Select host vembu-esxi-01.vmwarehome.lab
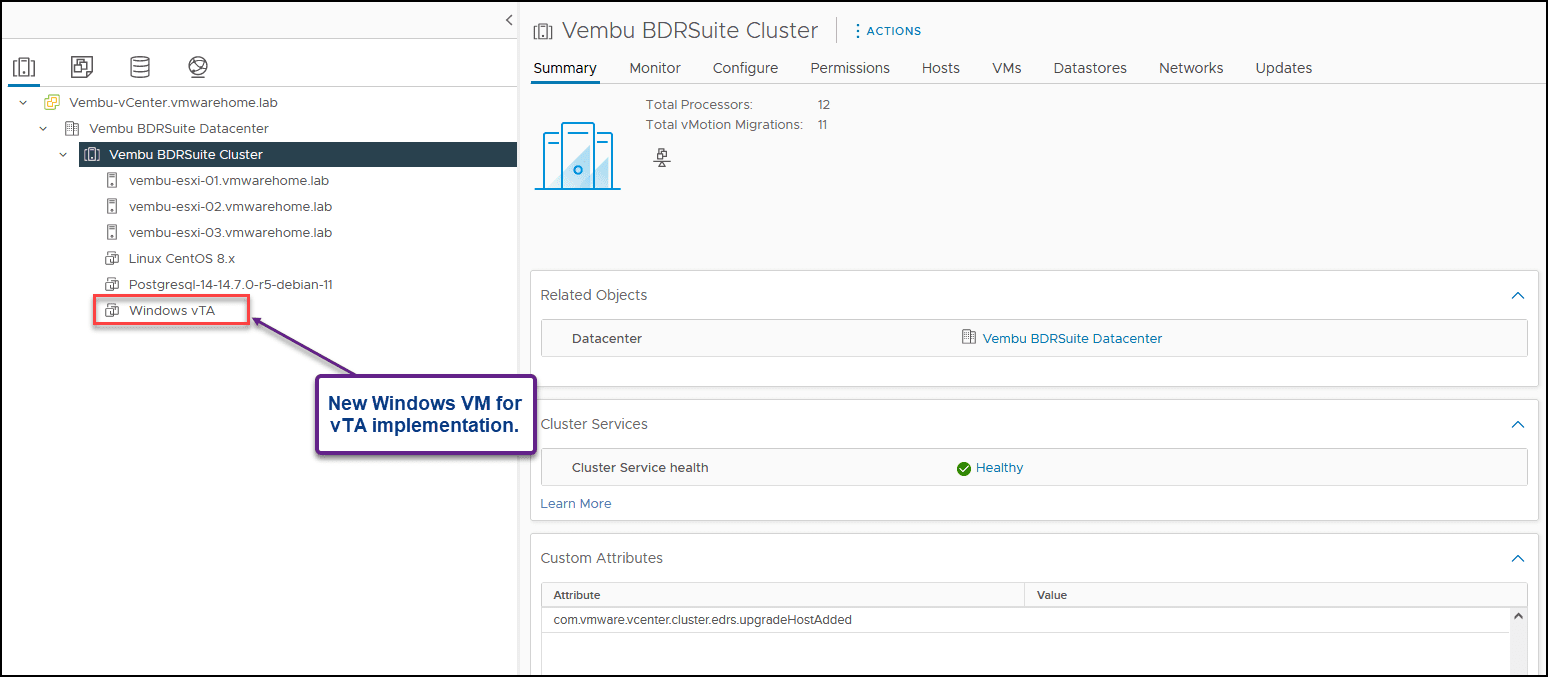The width and height of the screenshot is (1548, 677). pyautogui.click(x=229, y=181)
